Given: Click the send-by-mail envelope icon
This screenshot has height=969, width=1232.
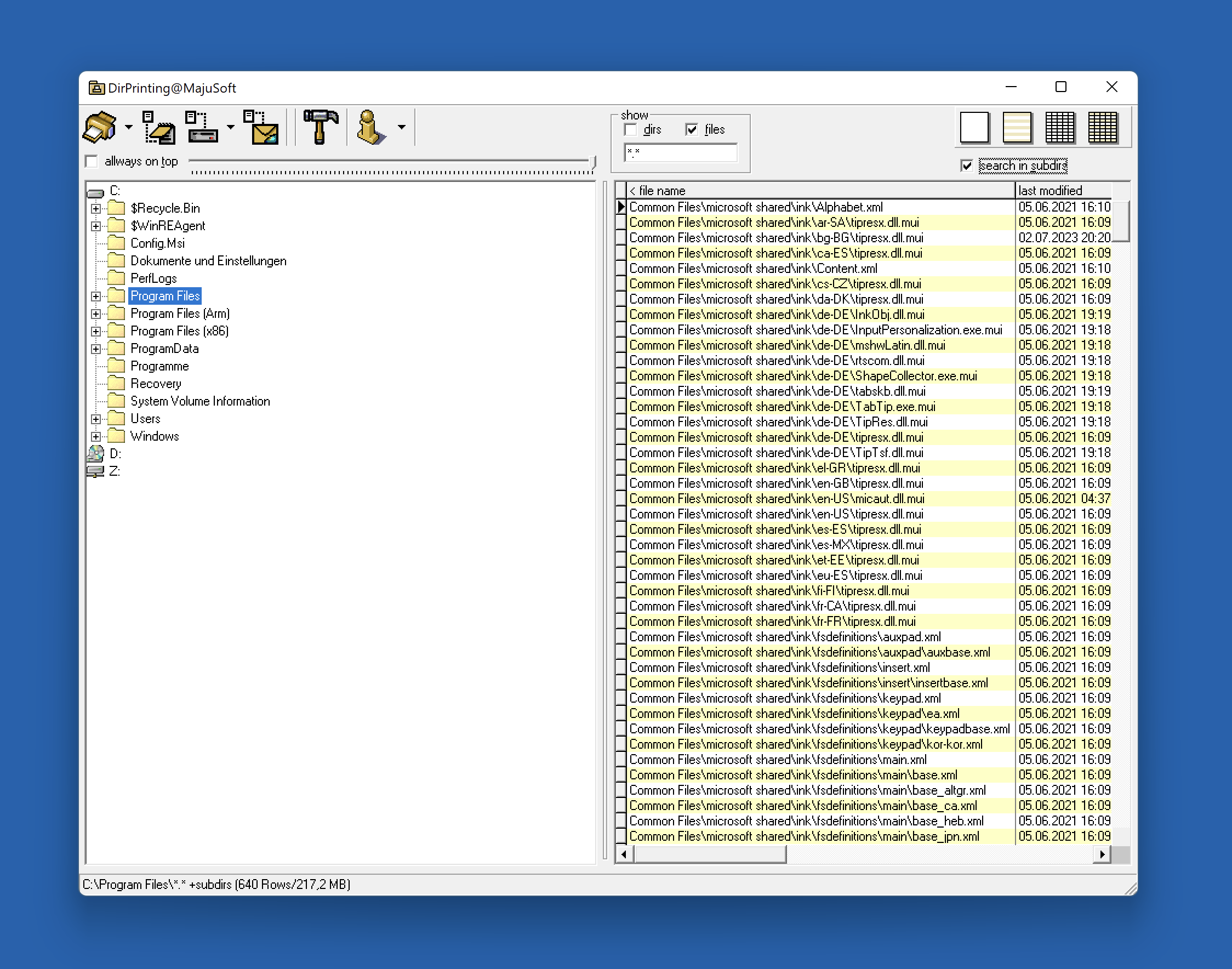Looking at the screenshot, I should point(261,127).
